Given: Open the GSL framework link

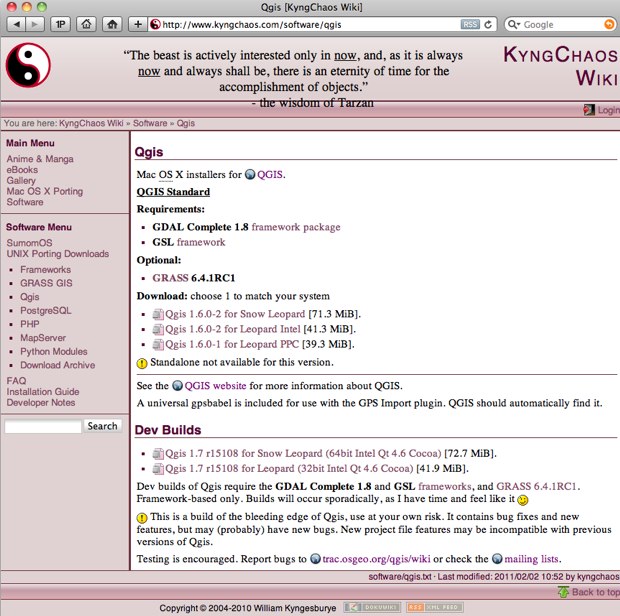Looking at the screenshot, I should (201, 242).
